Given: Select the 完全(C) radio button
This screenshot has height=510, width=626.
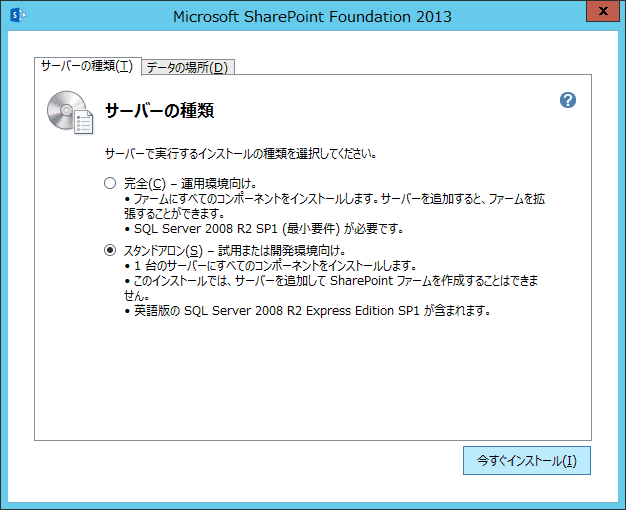Looking at the screenshot, I should (110, 184).
